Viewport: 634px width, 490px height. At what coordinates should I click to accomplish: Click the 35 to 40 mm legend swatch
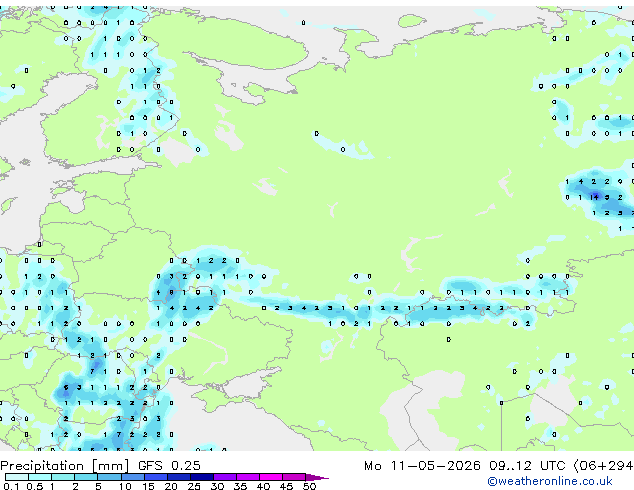[x=247, y=477]
